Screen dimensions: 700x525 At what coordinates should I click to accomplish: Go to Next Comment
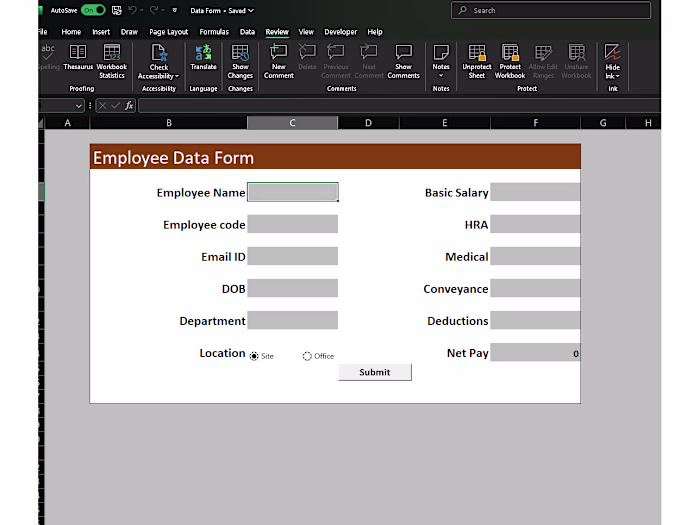369,62
